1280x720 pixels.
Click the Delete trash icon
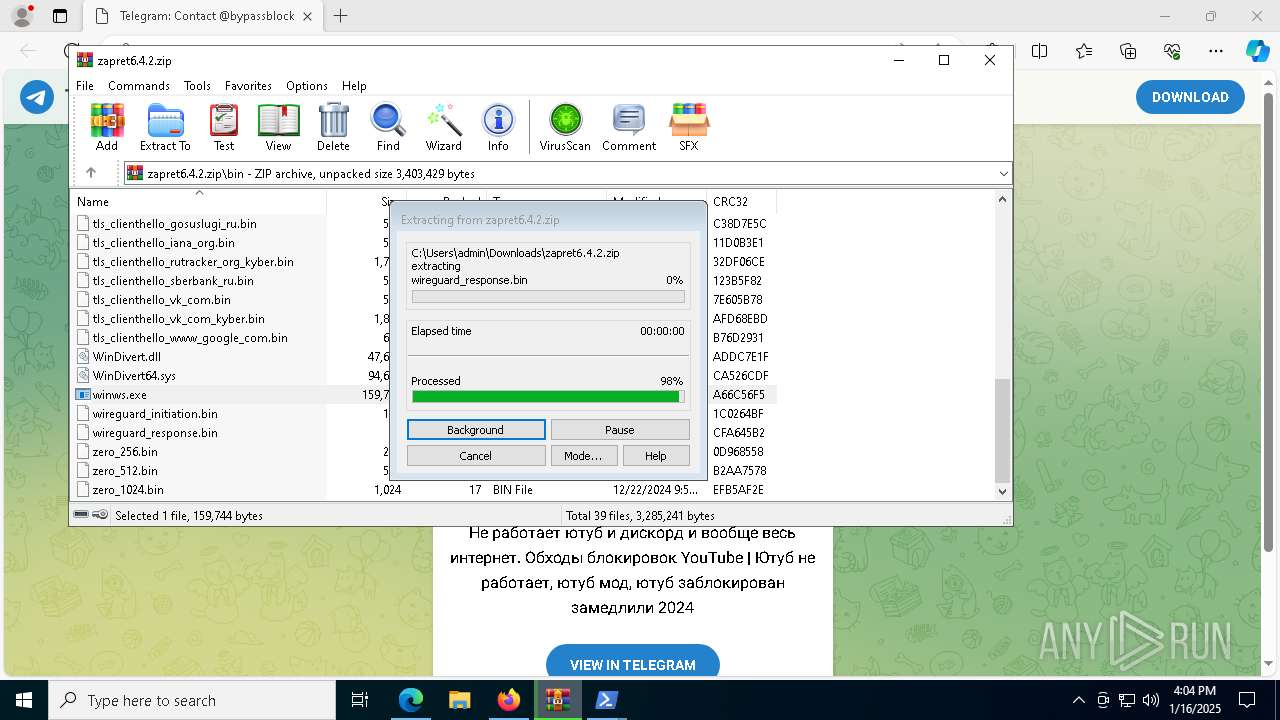(x=333, y=127)
